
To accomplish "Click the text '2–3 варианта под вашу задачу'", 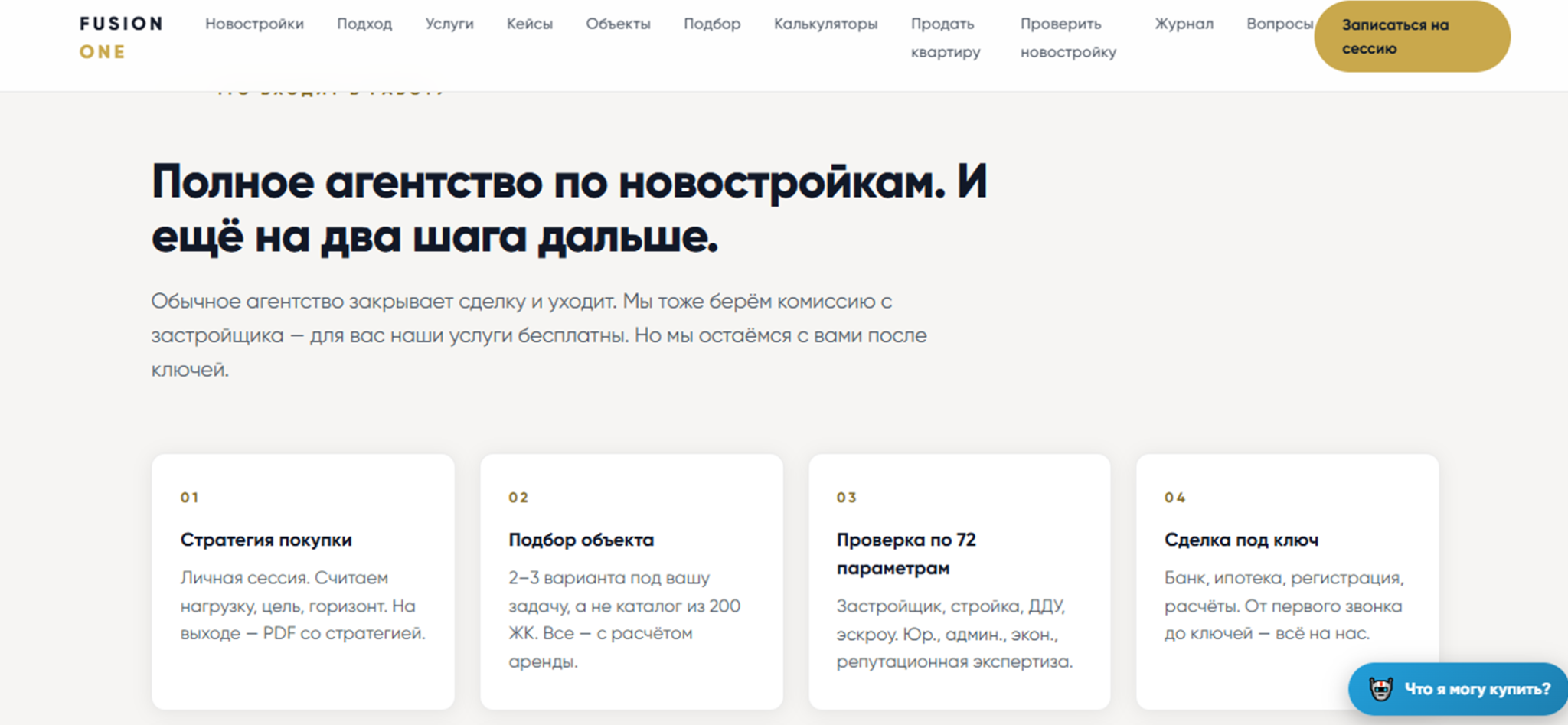I will (624, 619).
